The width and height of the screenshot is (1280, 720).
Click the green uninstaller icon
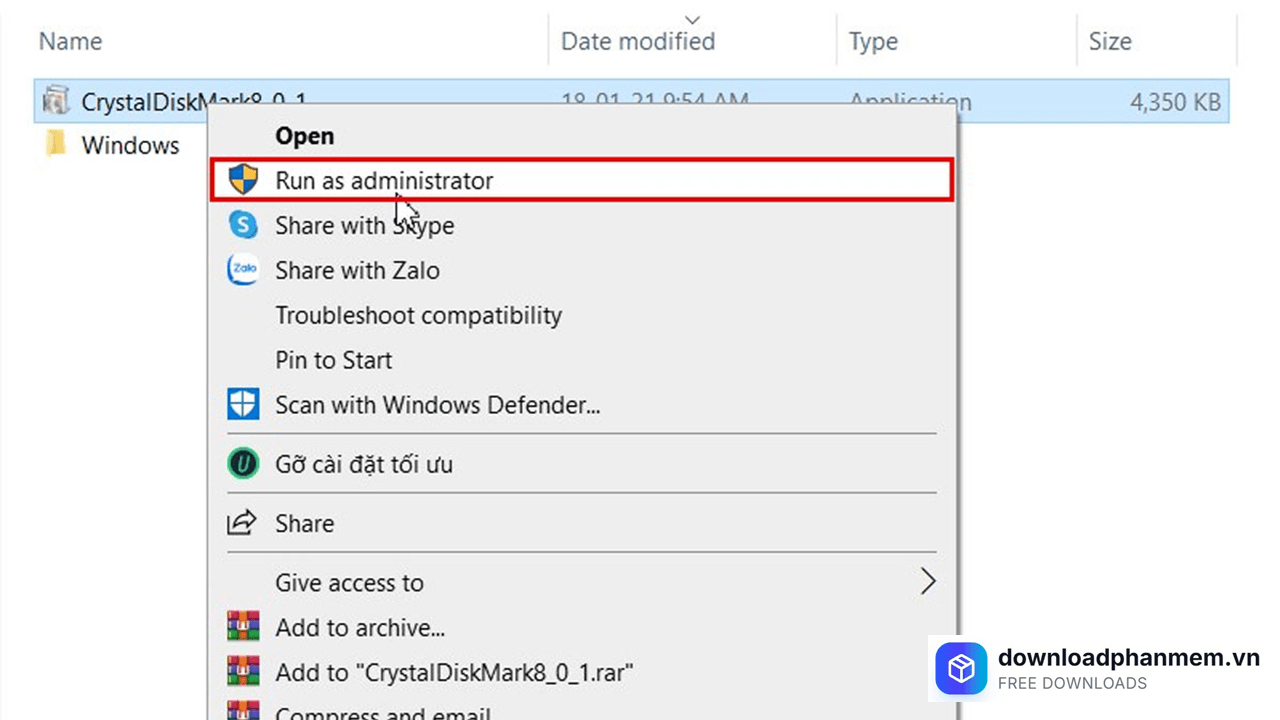[243, 464]
